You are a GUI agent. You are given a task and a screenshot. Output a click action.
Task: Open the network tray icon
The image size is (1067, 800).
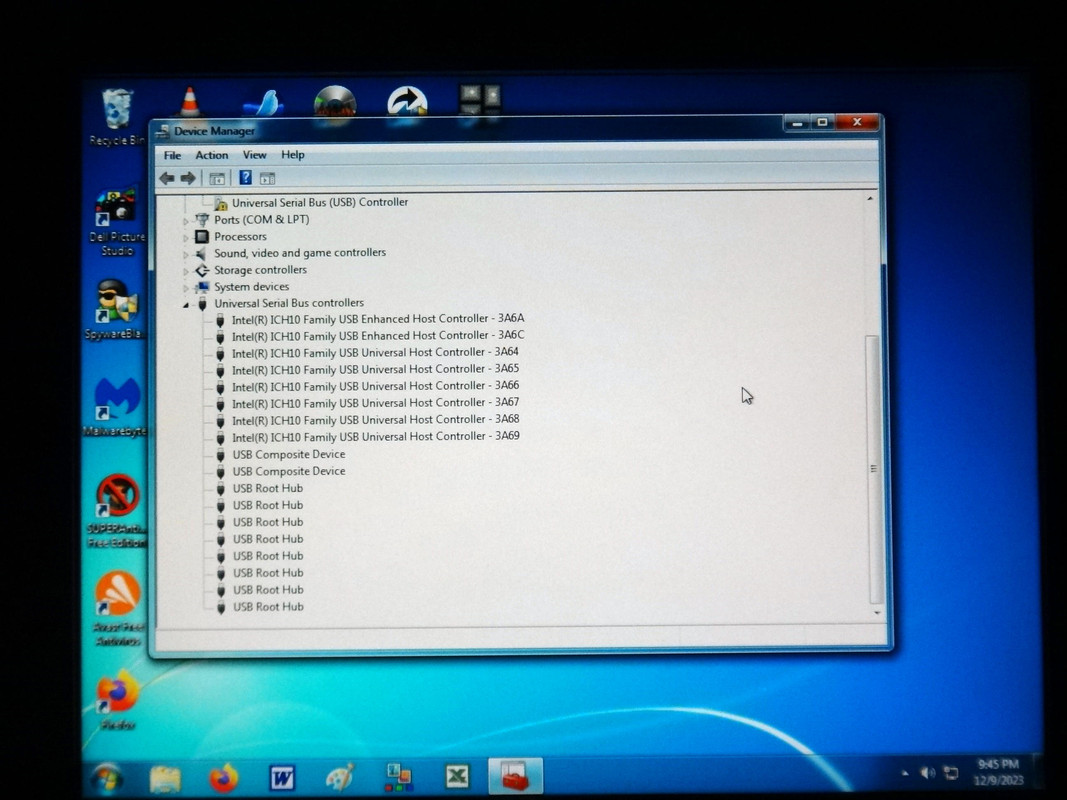point(951,773)
